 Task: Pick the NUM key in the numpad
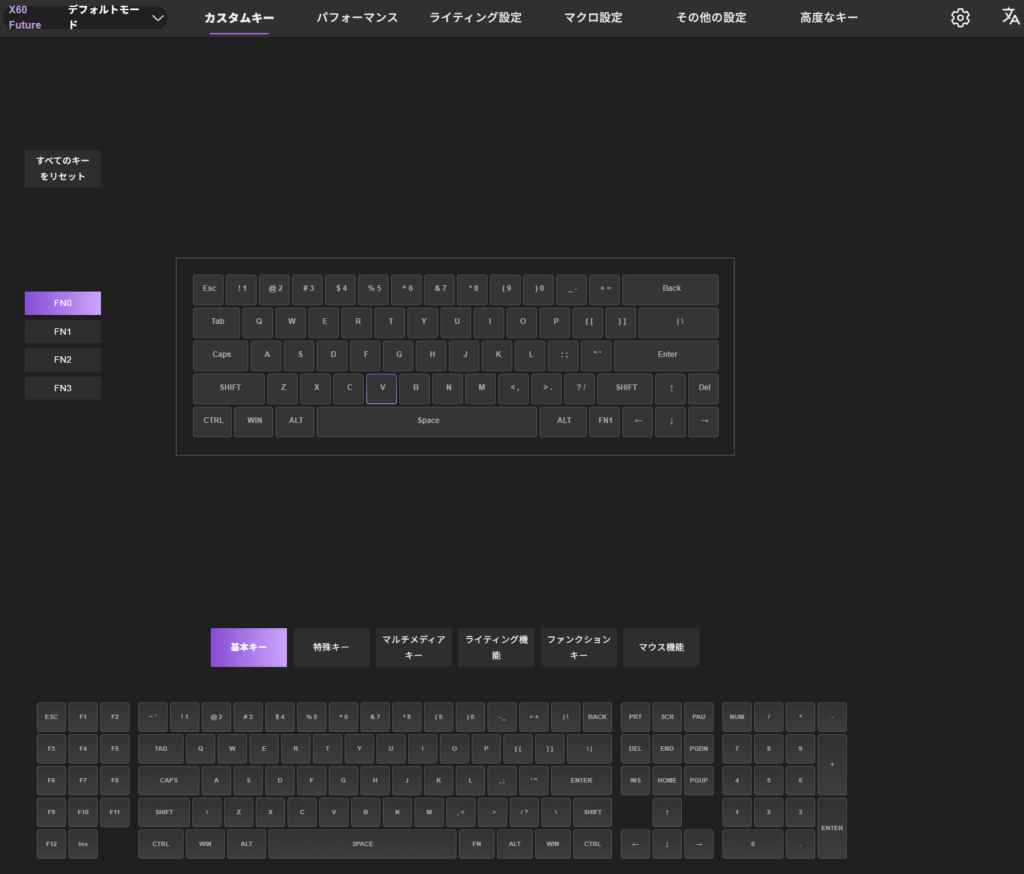[x=737, y=717]
